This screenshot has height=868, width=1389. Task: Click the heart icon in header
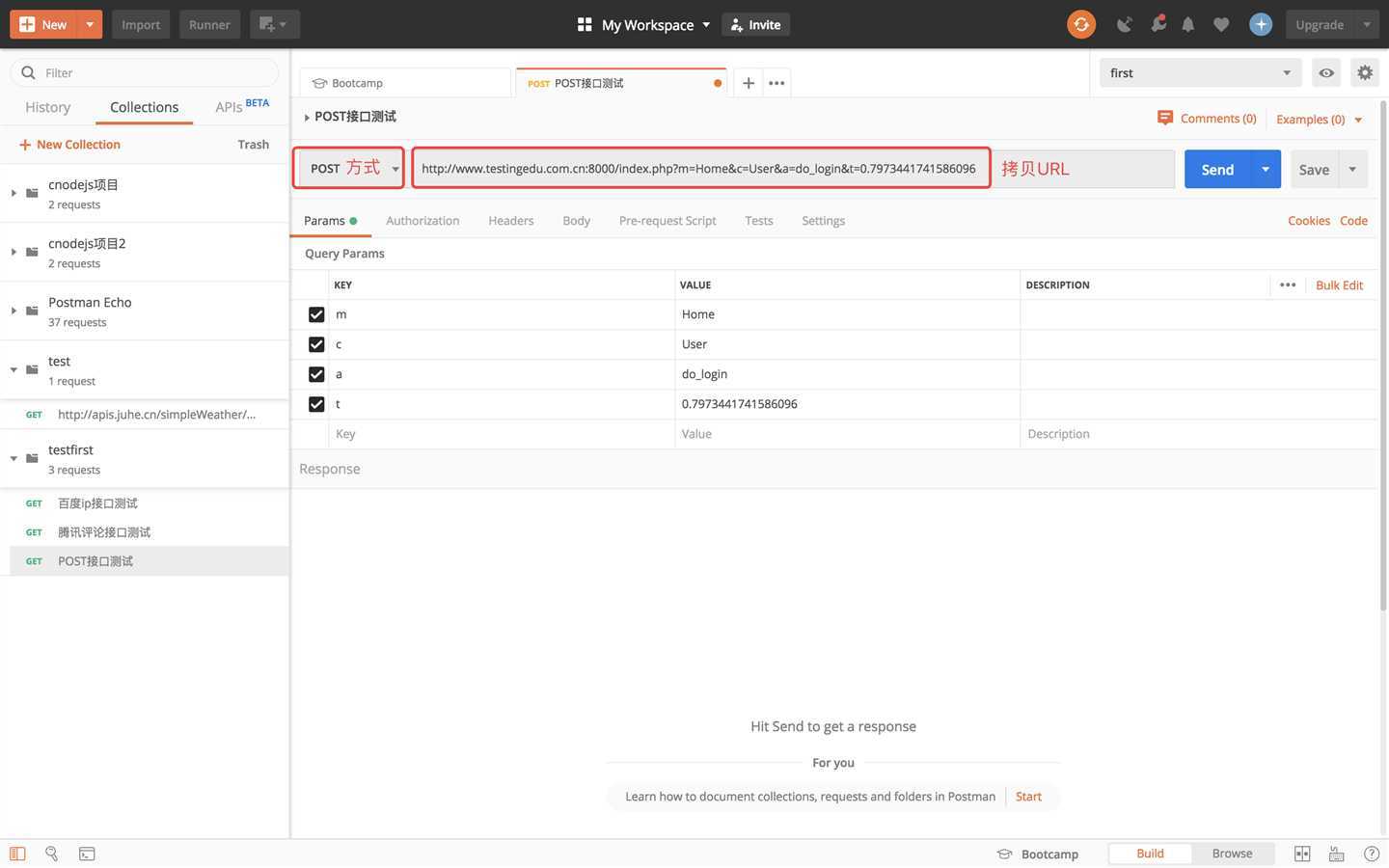pos(1221,25)
